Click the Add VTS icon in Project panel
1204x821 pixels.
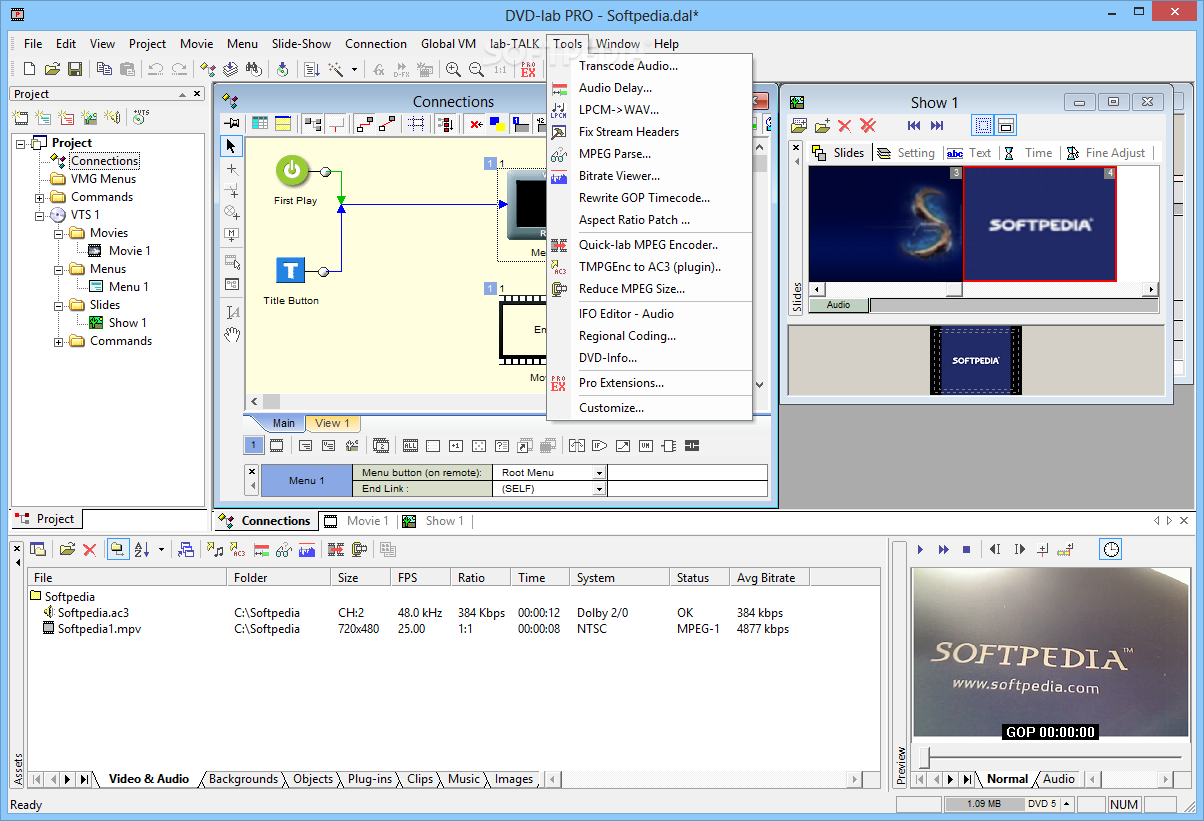point(140,117)
